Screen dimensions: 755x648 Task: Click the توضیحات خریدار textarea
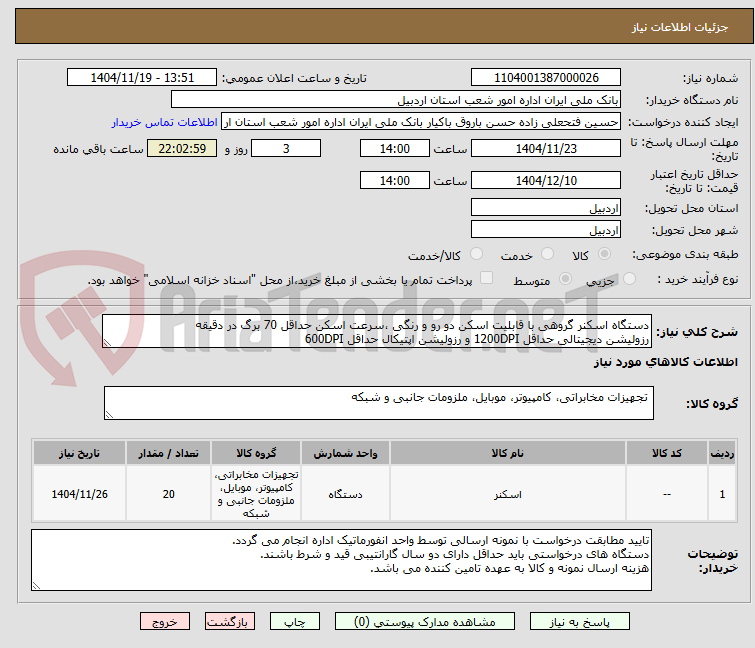[341, 560]
